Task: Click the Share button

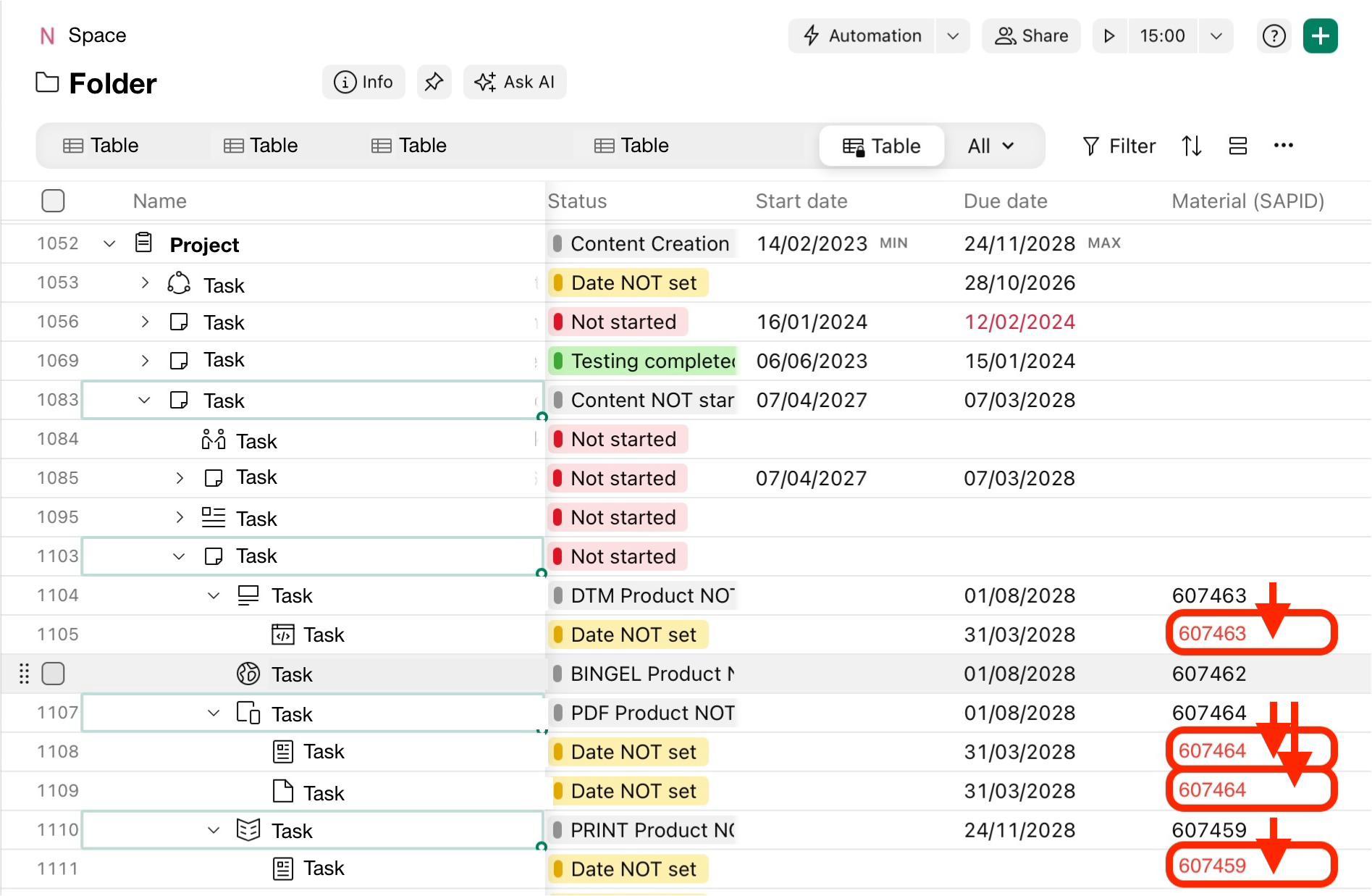Action: [1031, 36]
